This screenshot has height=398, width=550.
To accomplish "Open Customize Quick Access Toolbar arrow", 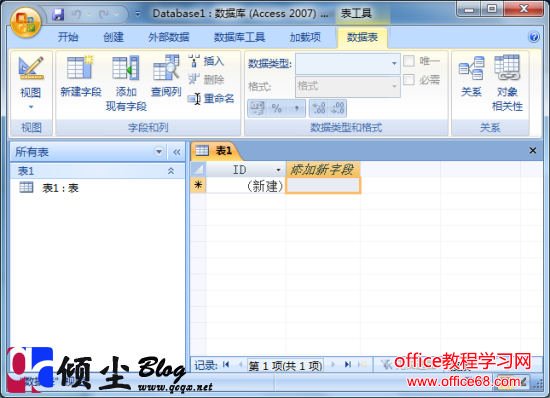I will [138, 14].
